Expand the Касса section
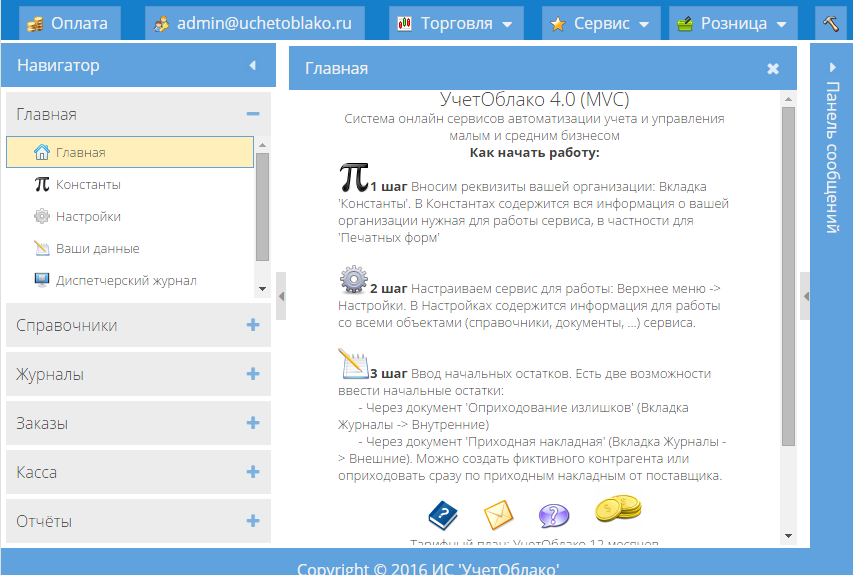 (252, 472)
